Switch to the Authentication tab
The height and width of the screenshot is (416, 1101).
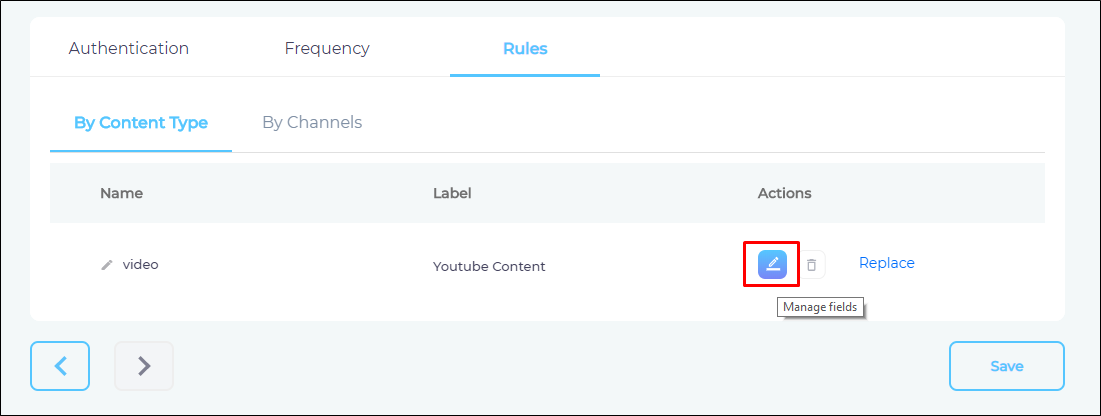tap(129, 48)
